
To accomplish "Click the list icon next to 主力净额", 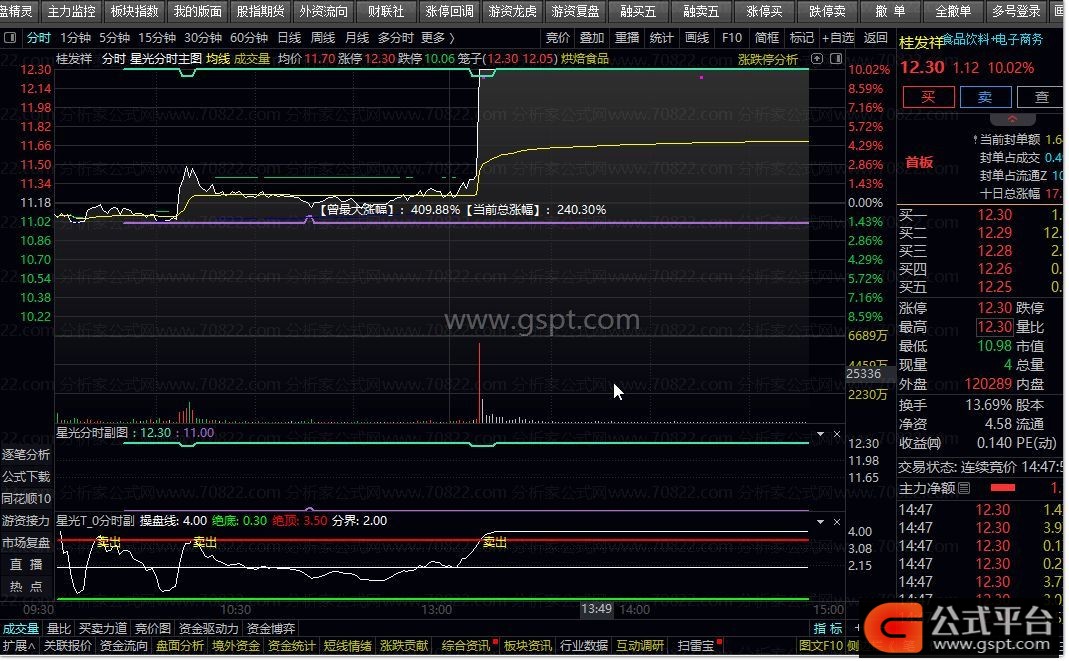I will pos(965,489).
